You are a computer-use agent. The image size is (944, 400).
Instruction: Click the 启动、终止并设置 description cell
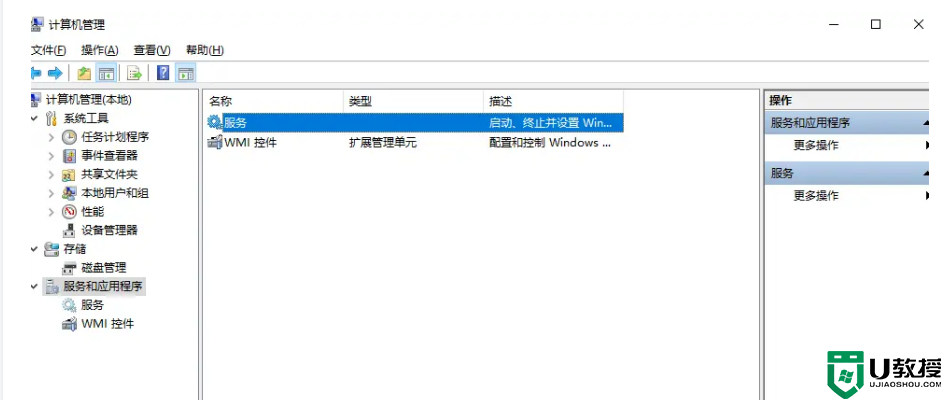pos(550,123)
